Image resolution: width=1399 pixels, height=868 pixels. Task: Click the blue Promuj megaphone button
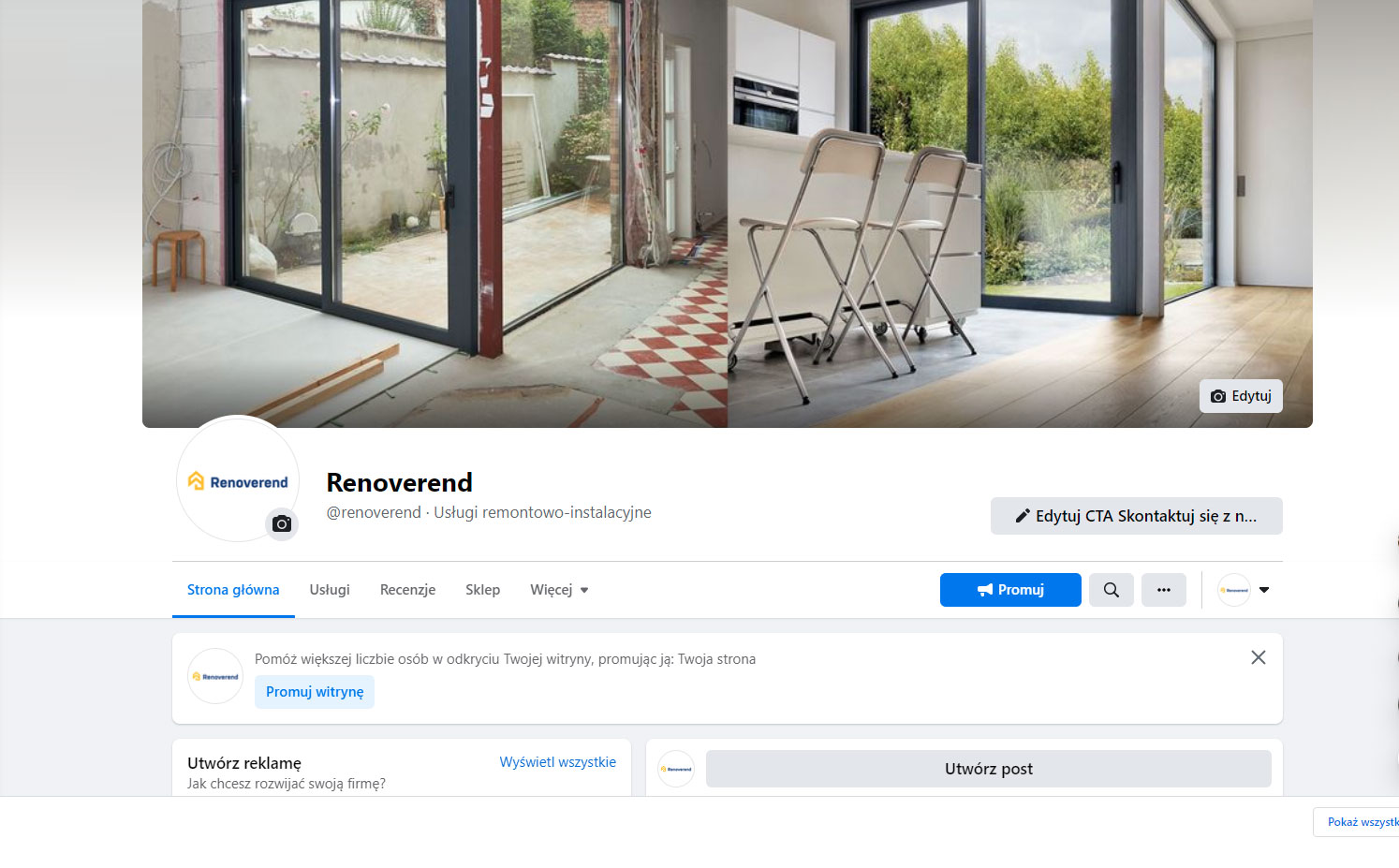pos(1010,590)
